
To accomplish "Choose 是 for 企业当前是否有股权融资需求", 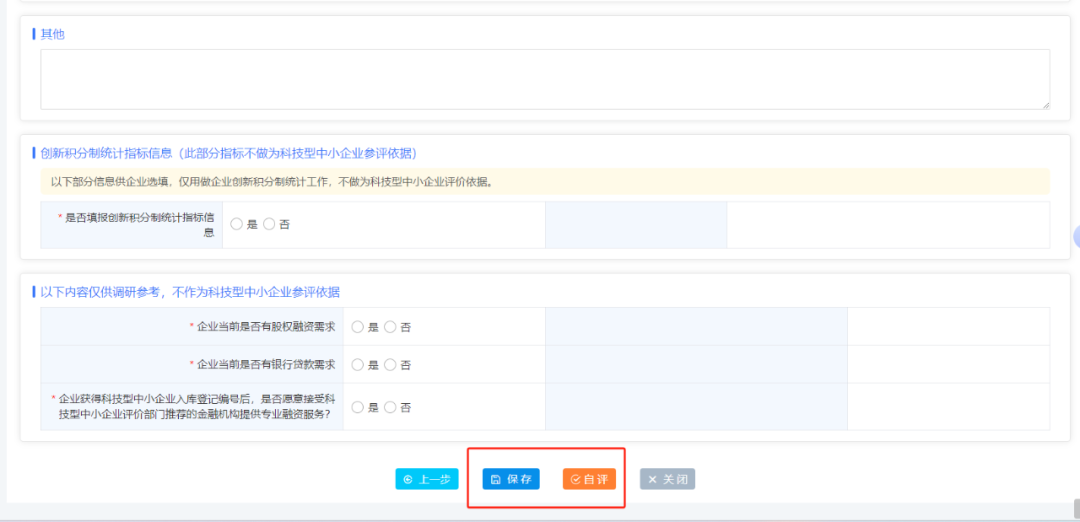I will [x=358, y=327].
